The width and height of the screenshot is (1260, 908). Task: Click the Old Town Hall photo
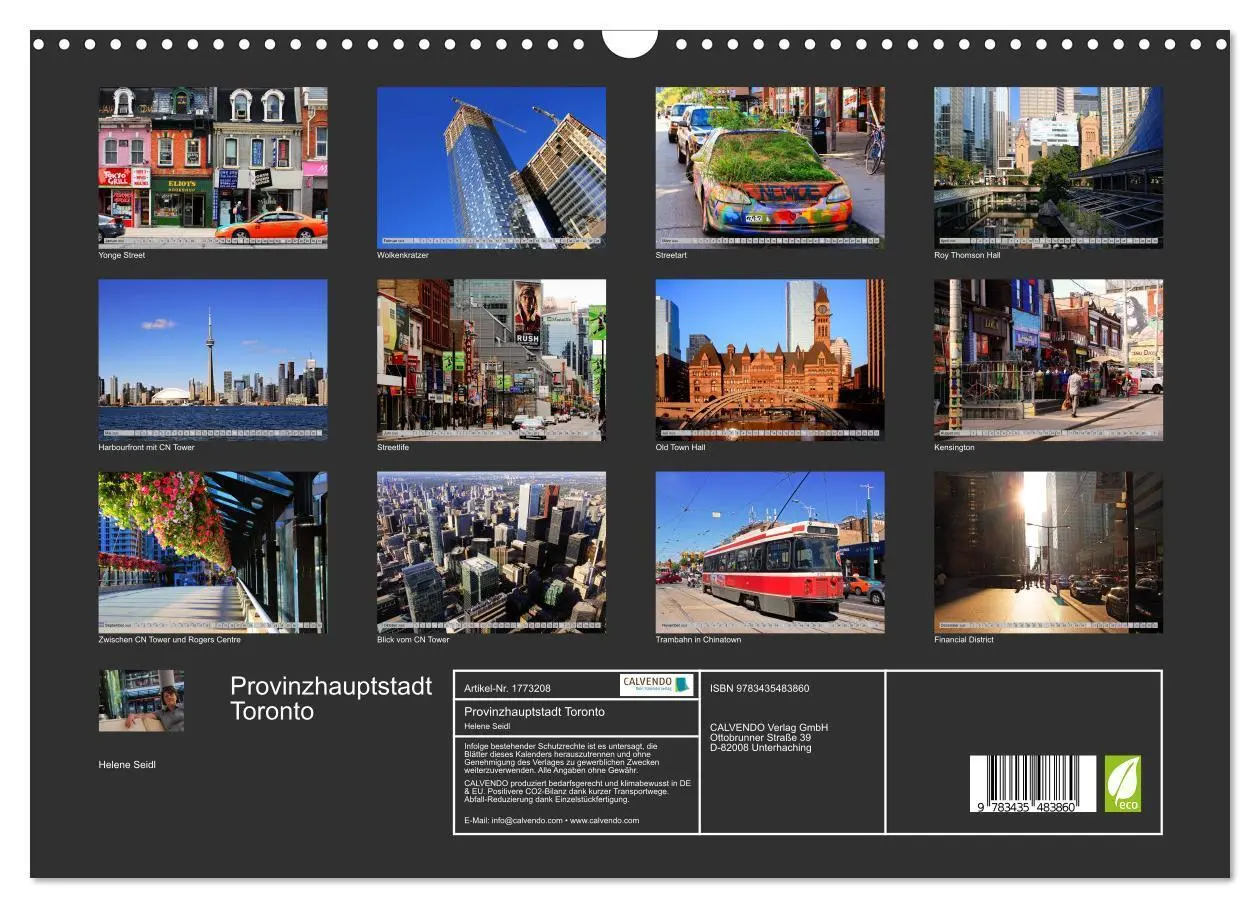coord(770,360)
